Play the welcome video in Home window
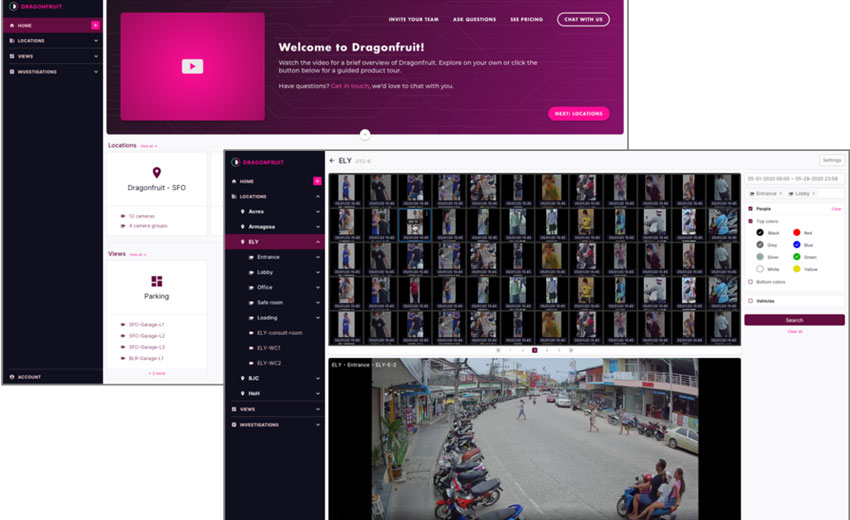Screen dimensions: 850x520 tap(192, 66)
